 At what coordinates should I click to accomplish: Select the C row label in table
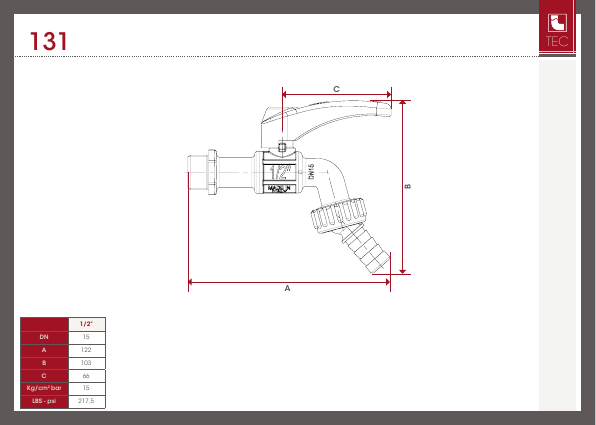tap(44, 376)
